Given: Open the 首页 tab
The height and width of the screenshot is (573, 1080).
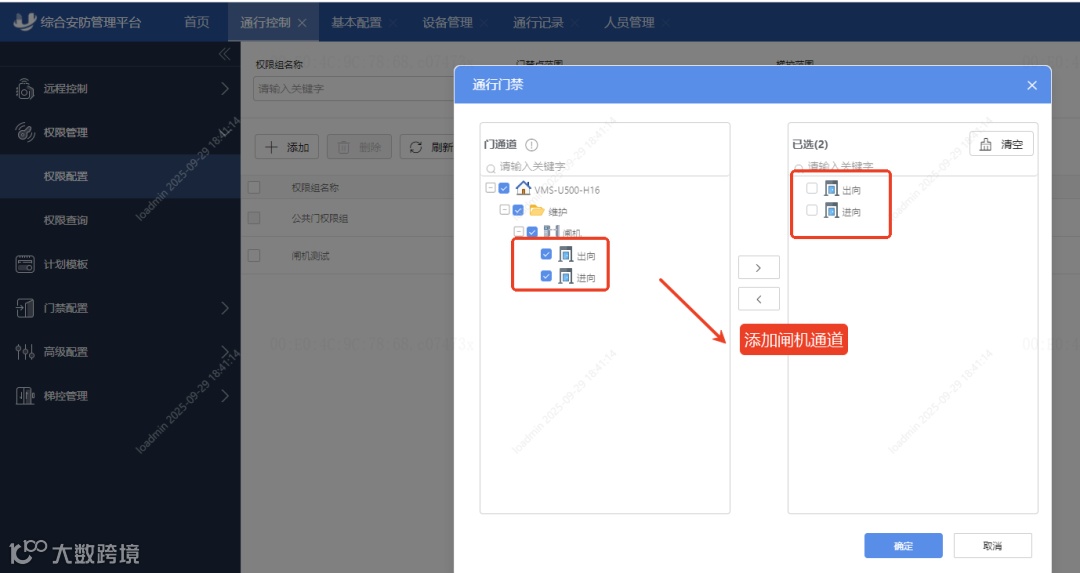Looking at the screenshot, I should (x=196, y=22).
